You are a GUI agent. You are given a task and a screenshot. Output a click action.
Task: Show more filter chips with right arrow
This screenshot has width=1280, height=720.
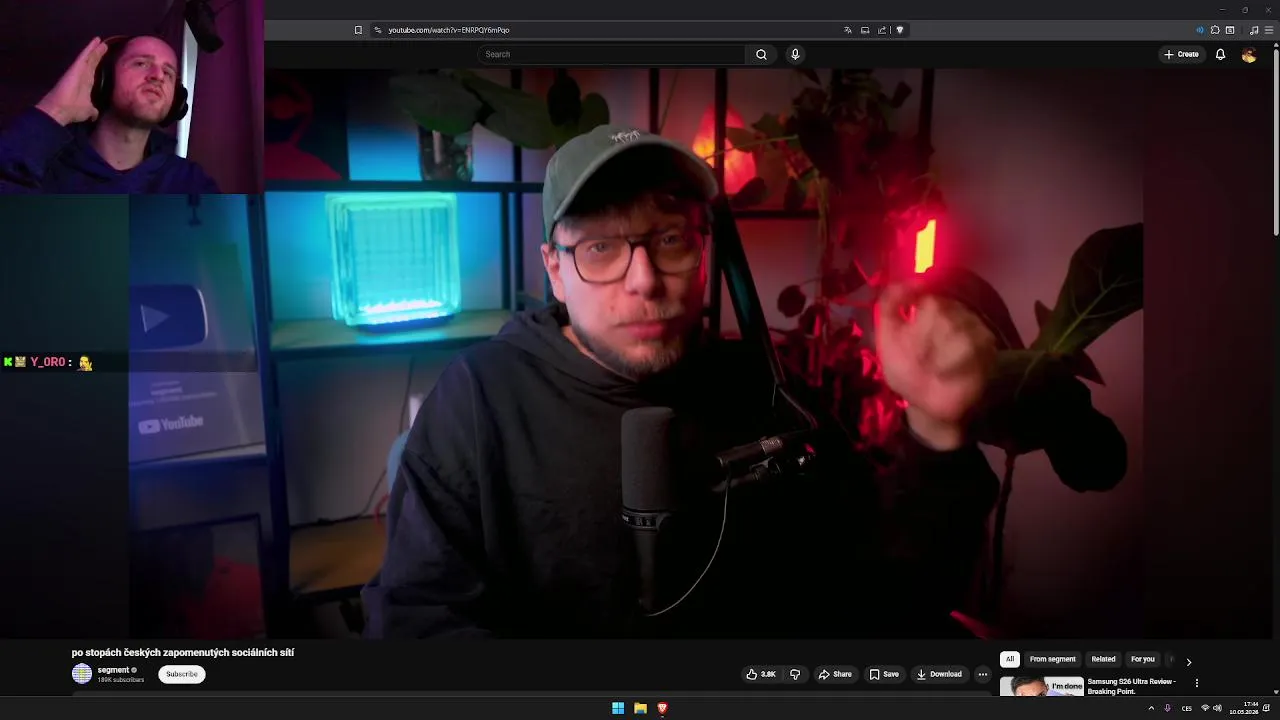(1188, 661)
